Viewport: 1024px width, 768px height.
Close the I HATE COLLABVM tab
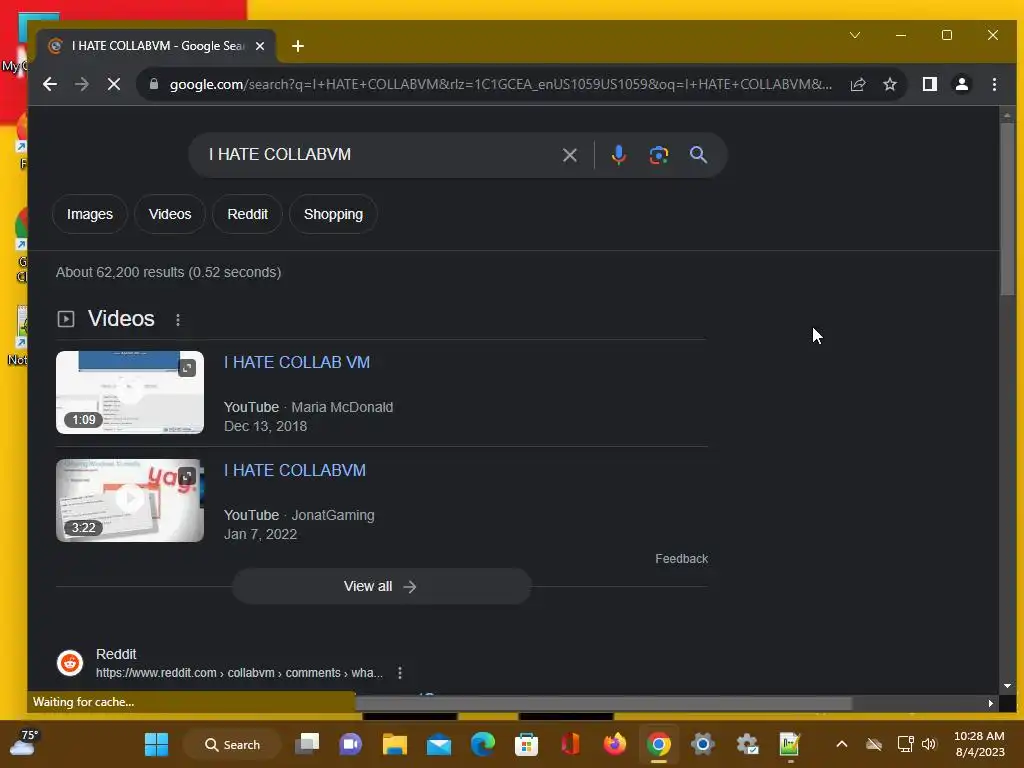coord(260,46)
